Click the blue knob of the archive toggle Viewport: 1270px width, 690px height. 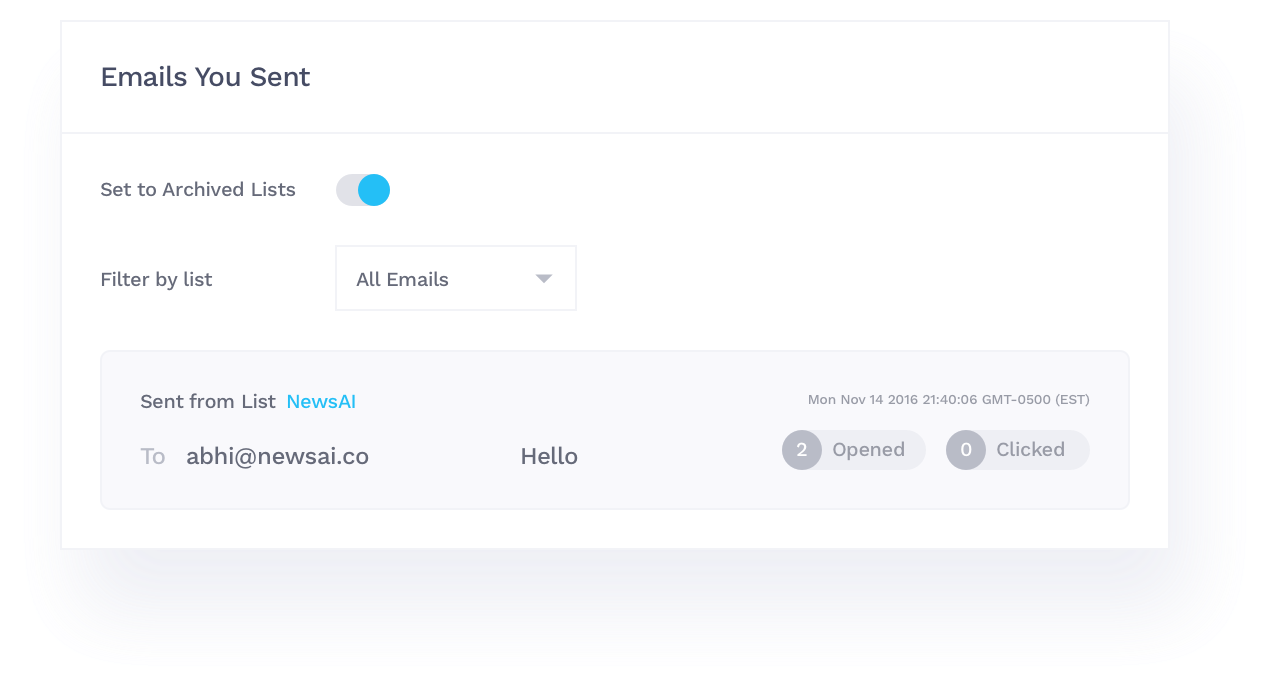(374, 190)
